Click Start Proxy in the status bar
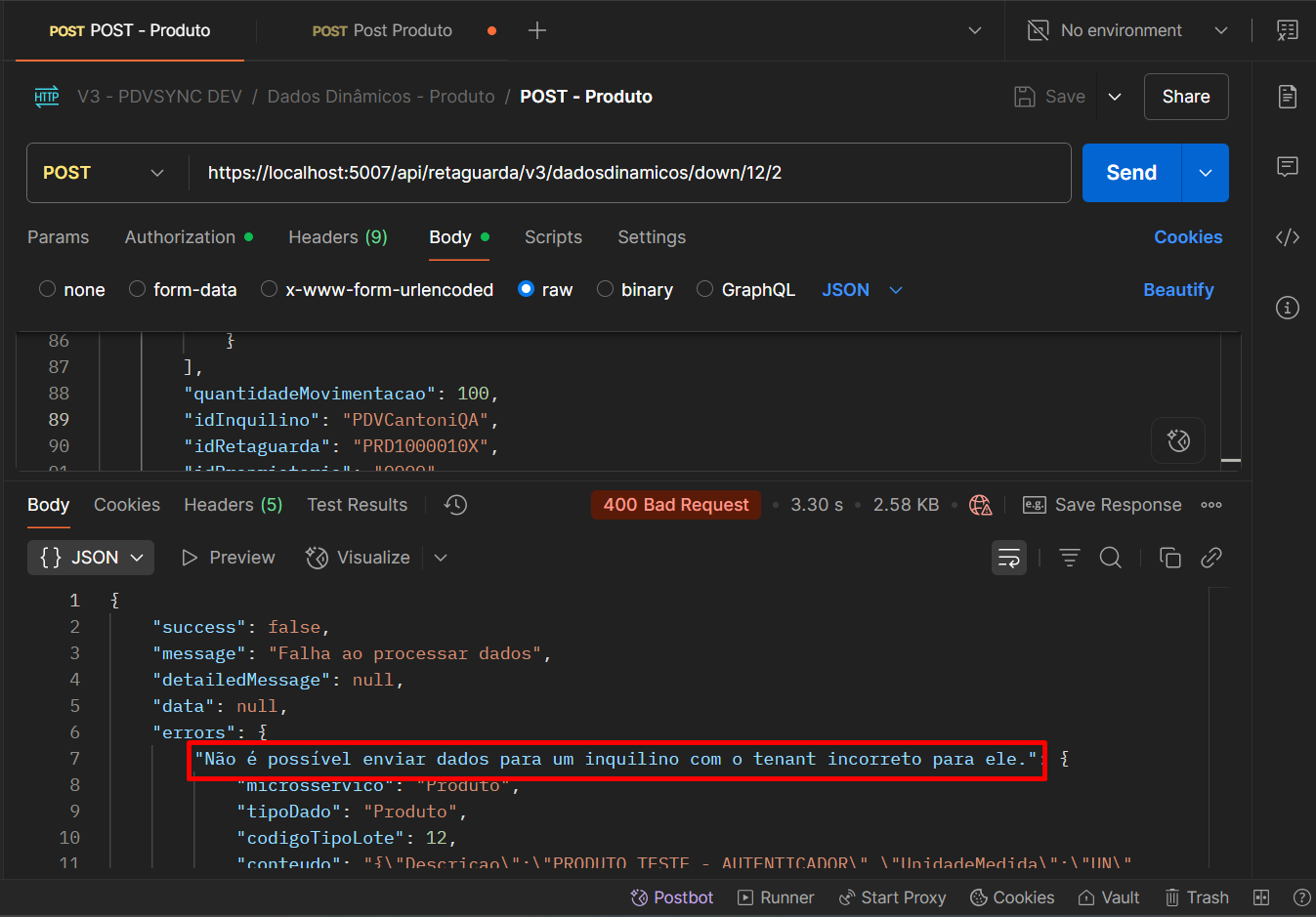Image resolution: width=1316 pixels, height=917 pixels. point(892,897)
